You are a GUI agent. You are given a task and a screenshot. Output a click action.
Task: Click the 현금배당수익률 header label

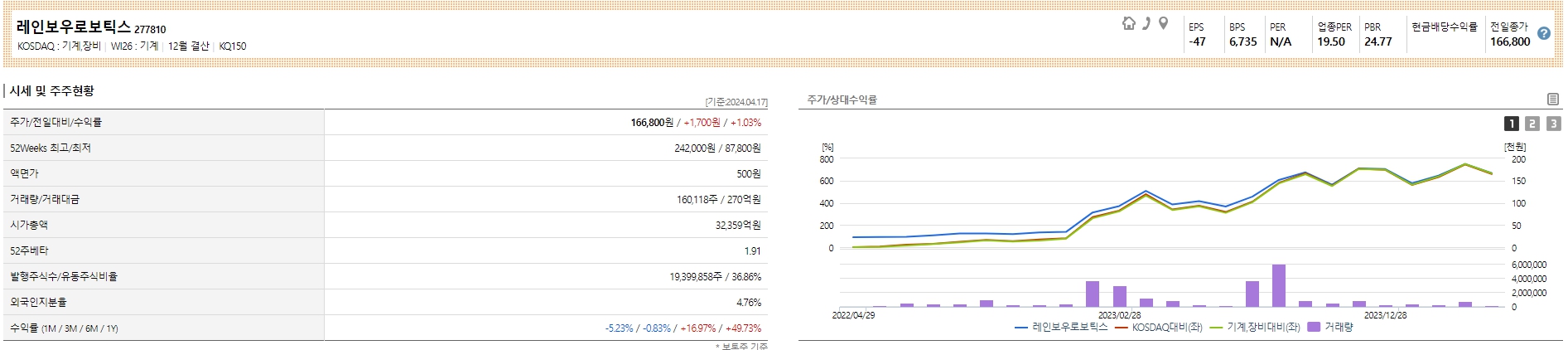click(x=1445, y=27)
